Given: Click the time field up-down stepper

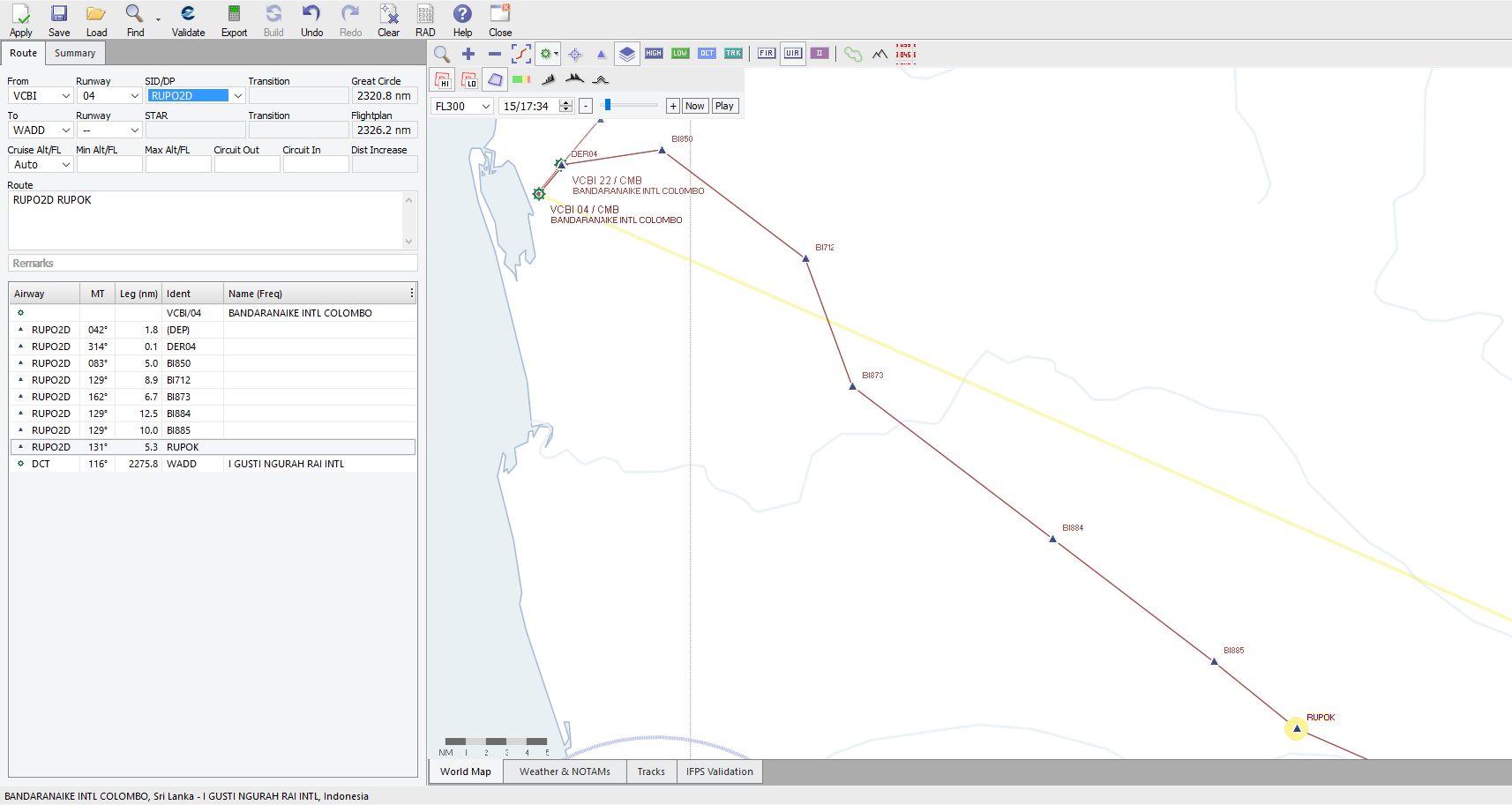Looking at the screenshot, I should click(x=565, y=106).
